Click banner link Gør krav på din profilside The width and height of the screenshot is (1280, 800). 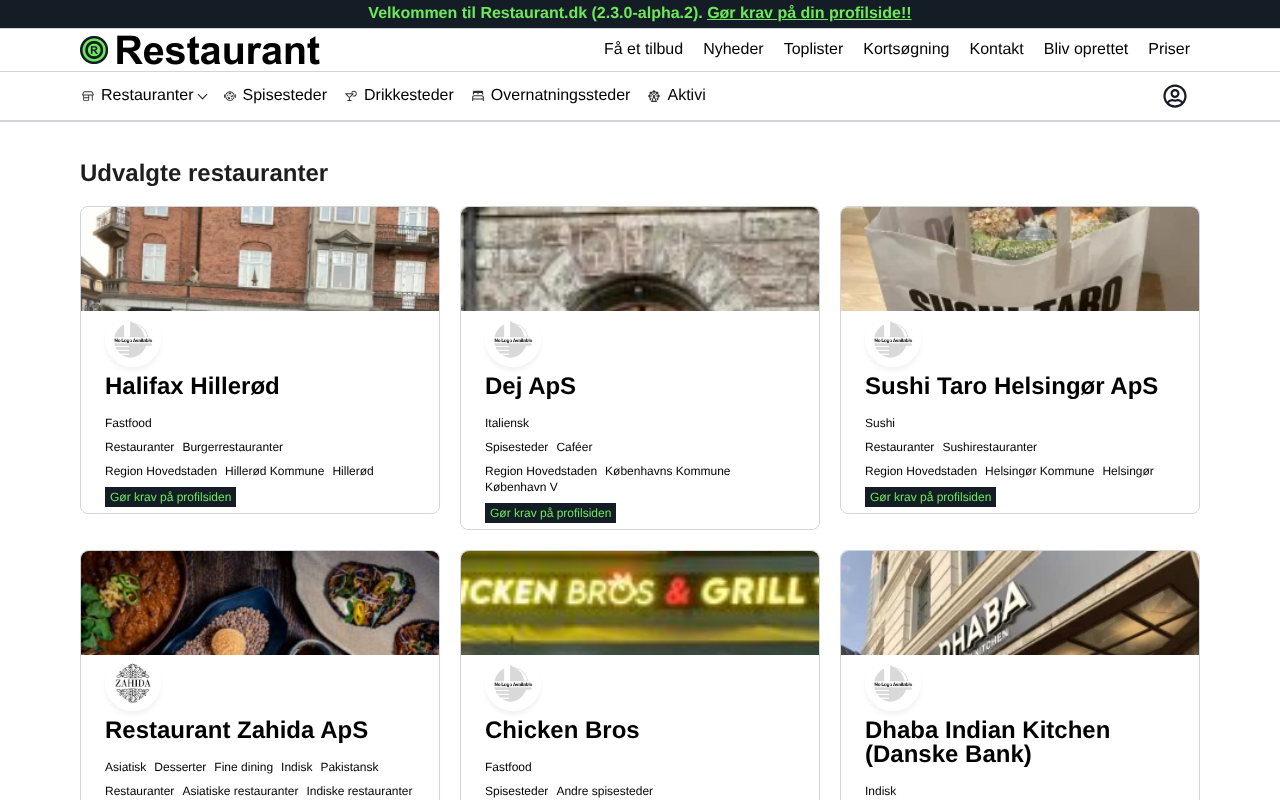click(x=809, y=13)
